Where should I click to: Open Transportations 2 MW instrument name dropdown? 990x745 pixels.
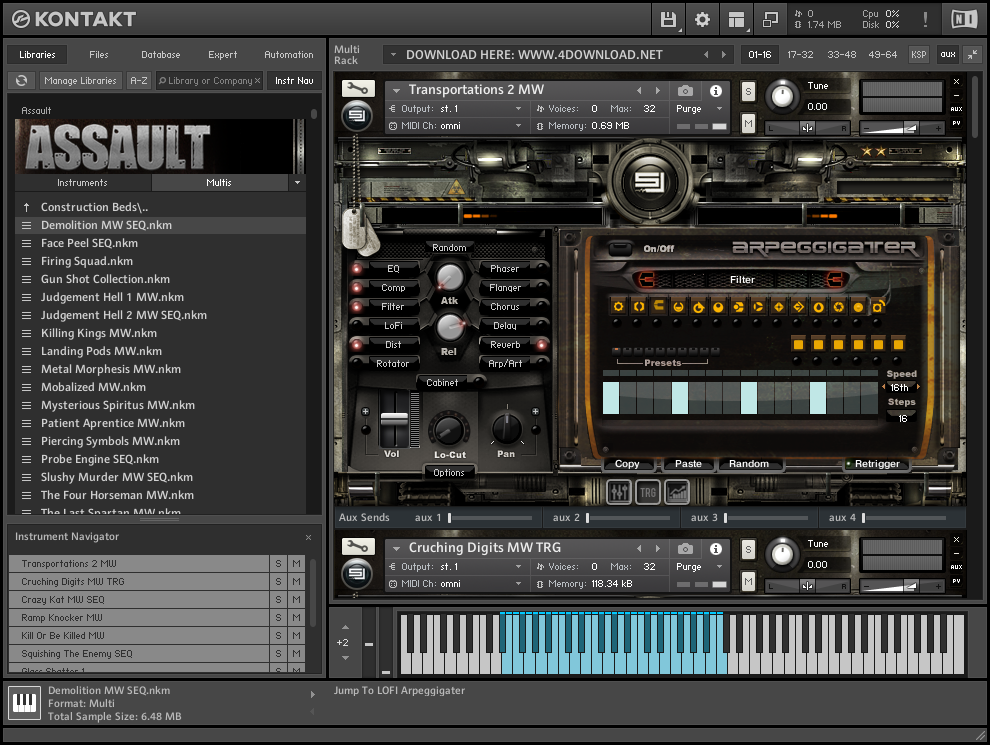point(397,90)
